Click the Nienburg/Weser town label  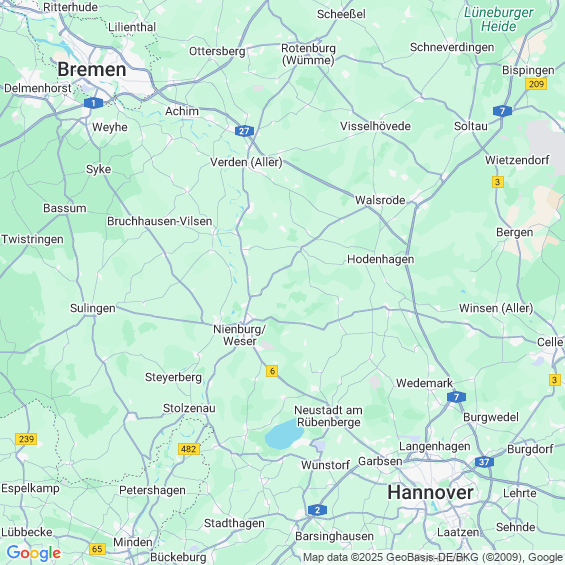click(x=240, y=335)
